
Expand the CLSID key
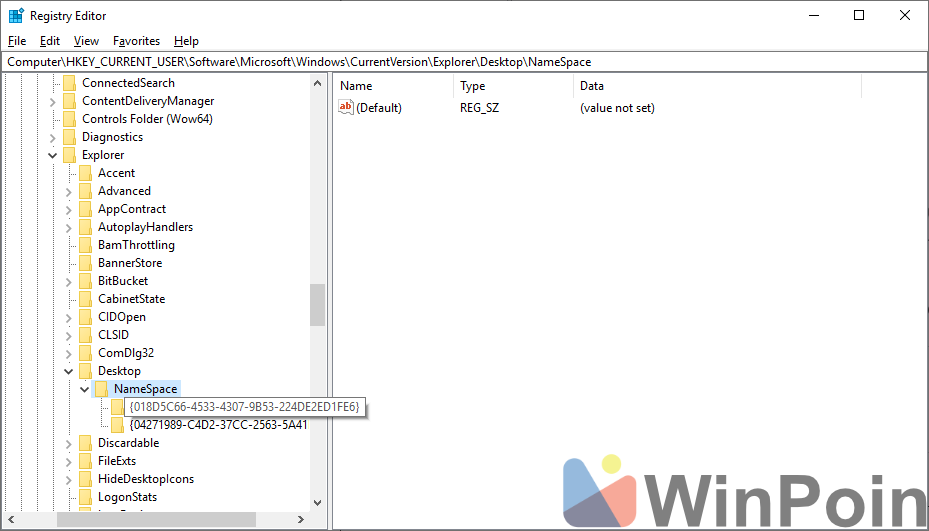coord(69,335)
